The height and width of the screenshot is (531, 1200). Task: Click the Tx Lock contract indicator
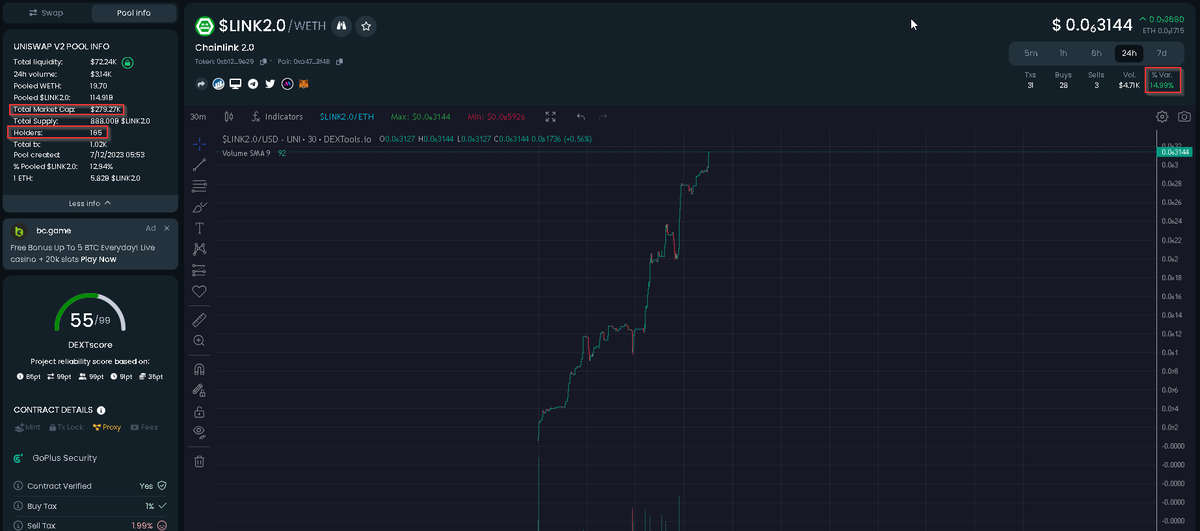66,427
